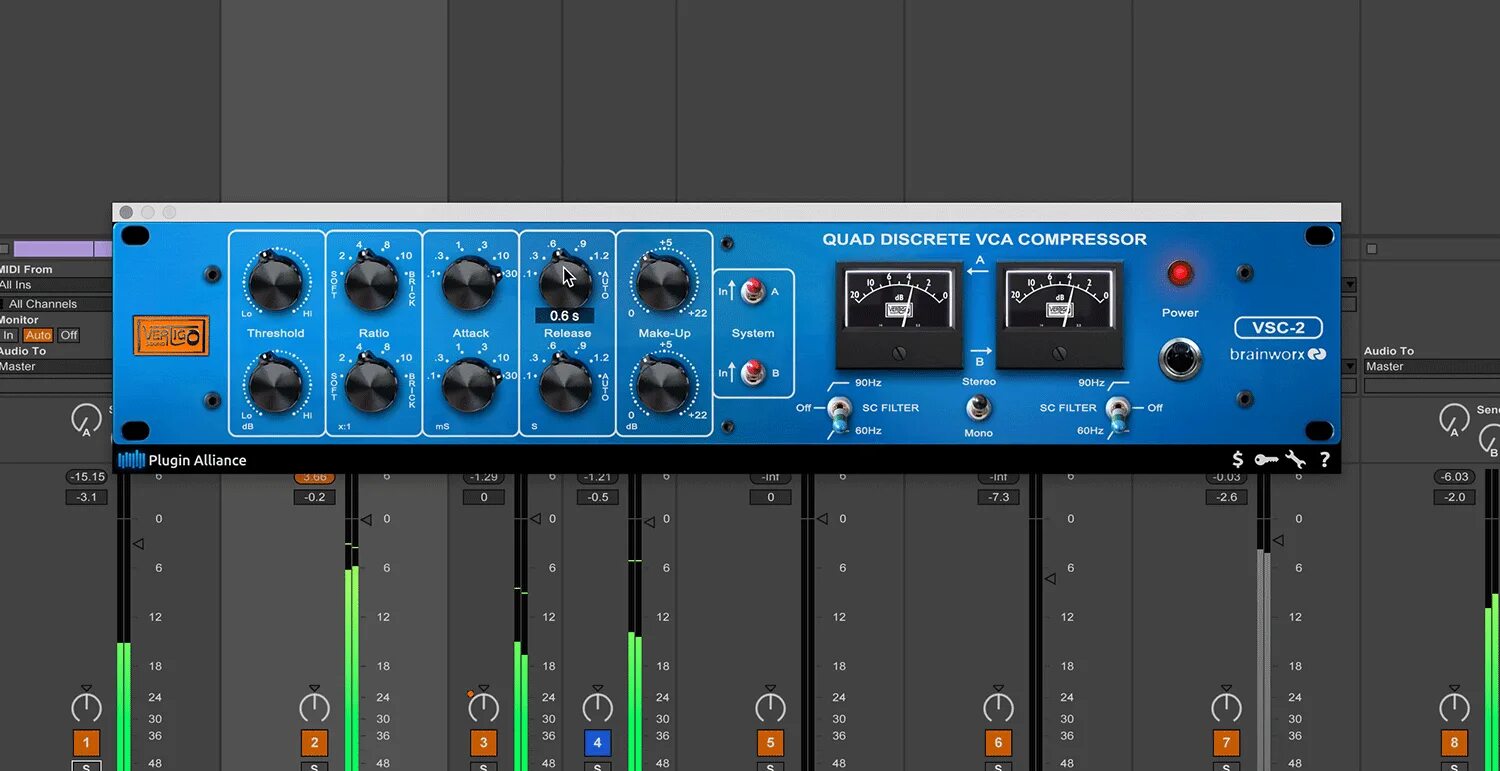The image size is (1500, 771).
Task: Toggle the System In A switch
Action: click(753, 292)
